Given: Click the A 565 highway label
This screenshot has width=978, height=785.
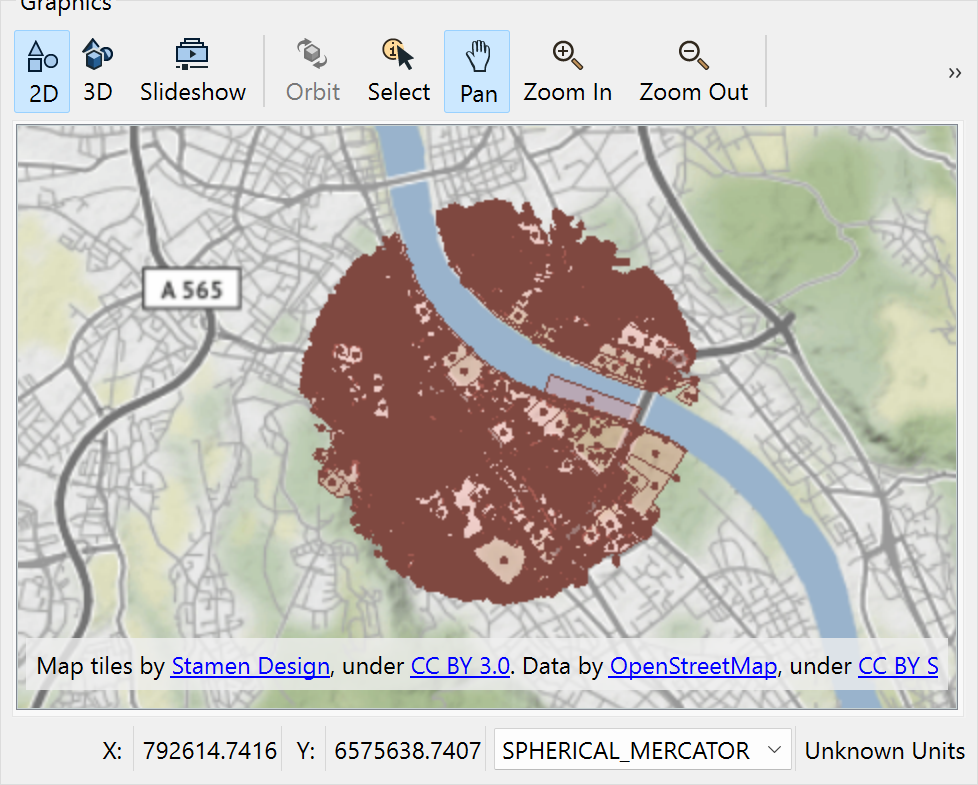Looking at the screenshot, I should click(190, 291).
